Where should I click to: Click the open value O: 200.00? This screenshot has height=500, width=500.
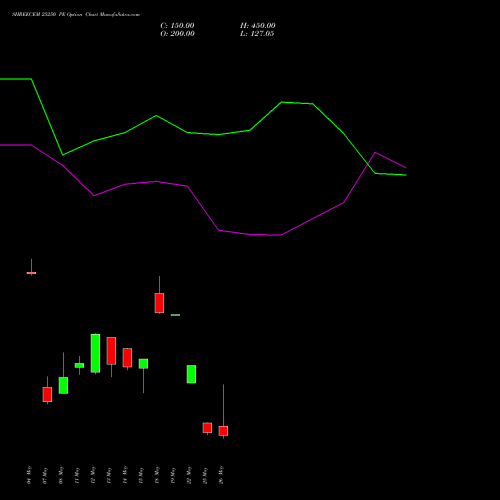tap(177, 34)
